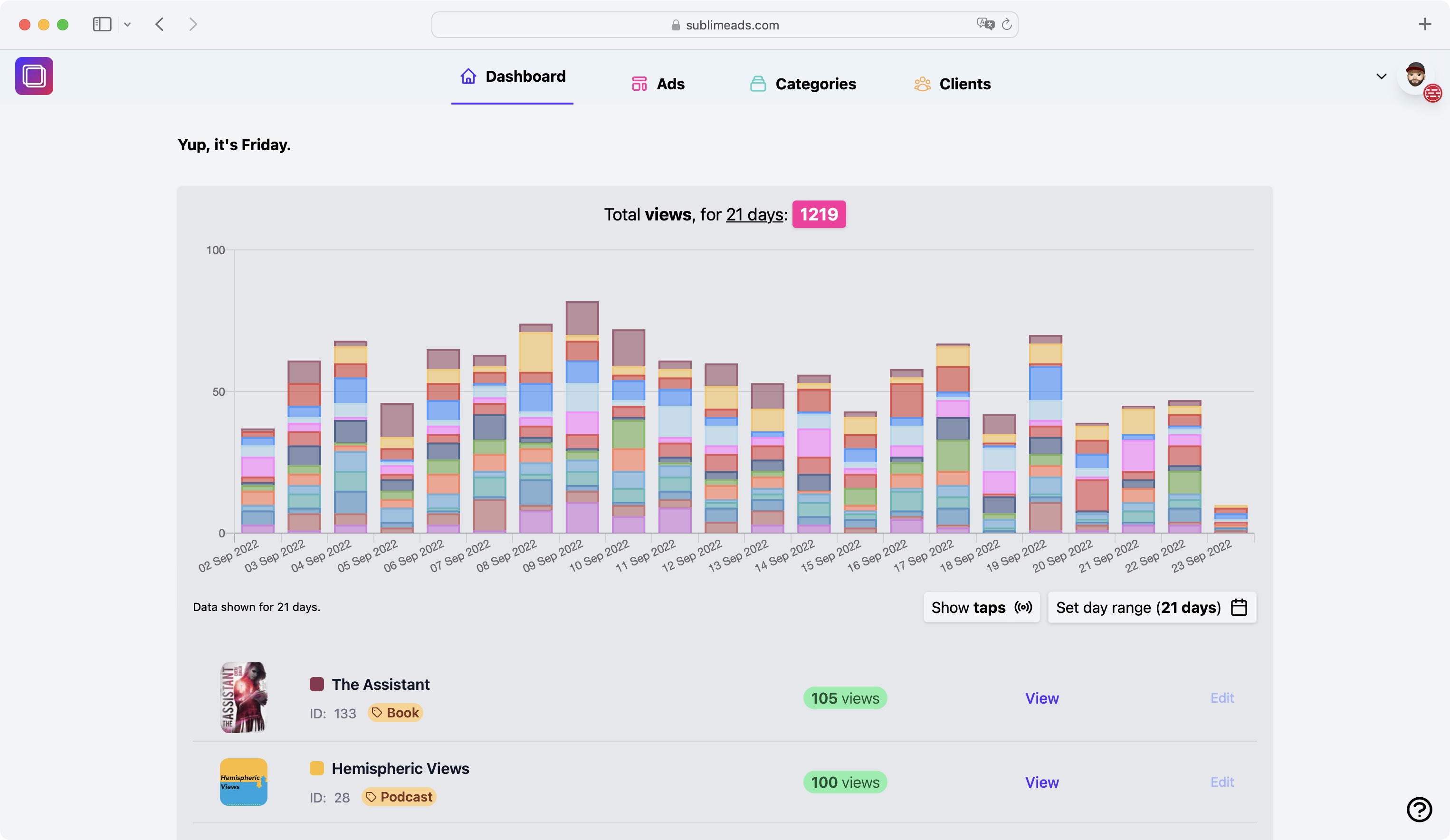Image resolution: width=1450 pixels, height=840 pixels.
Task: Reload the page with refresh icon
Action: [1006, 24]
